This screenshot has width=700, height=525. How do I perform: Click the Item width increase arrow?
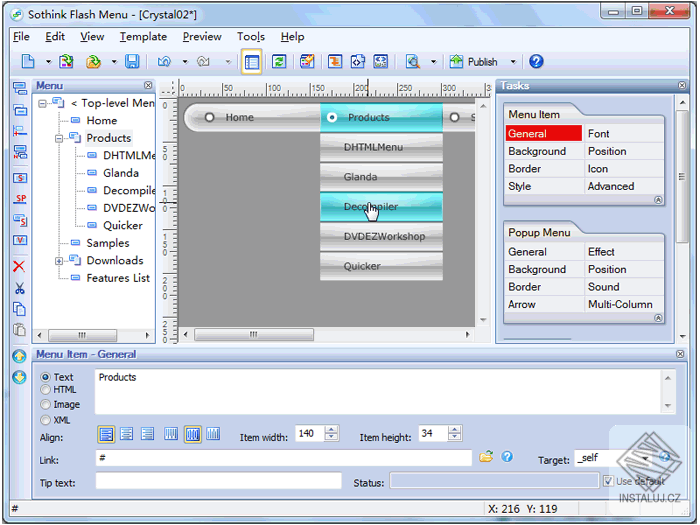coord(332,430)
